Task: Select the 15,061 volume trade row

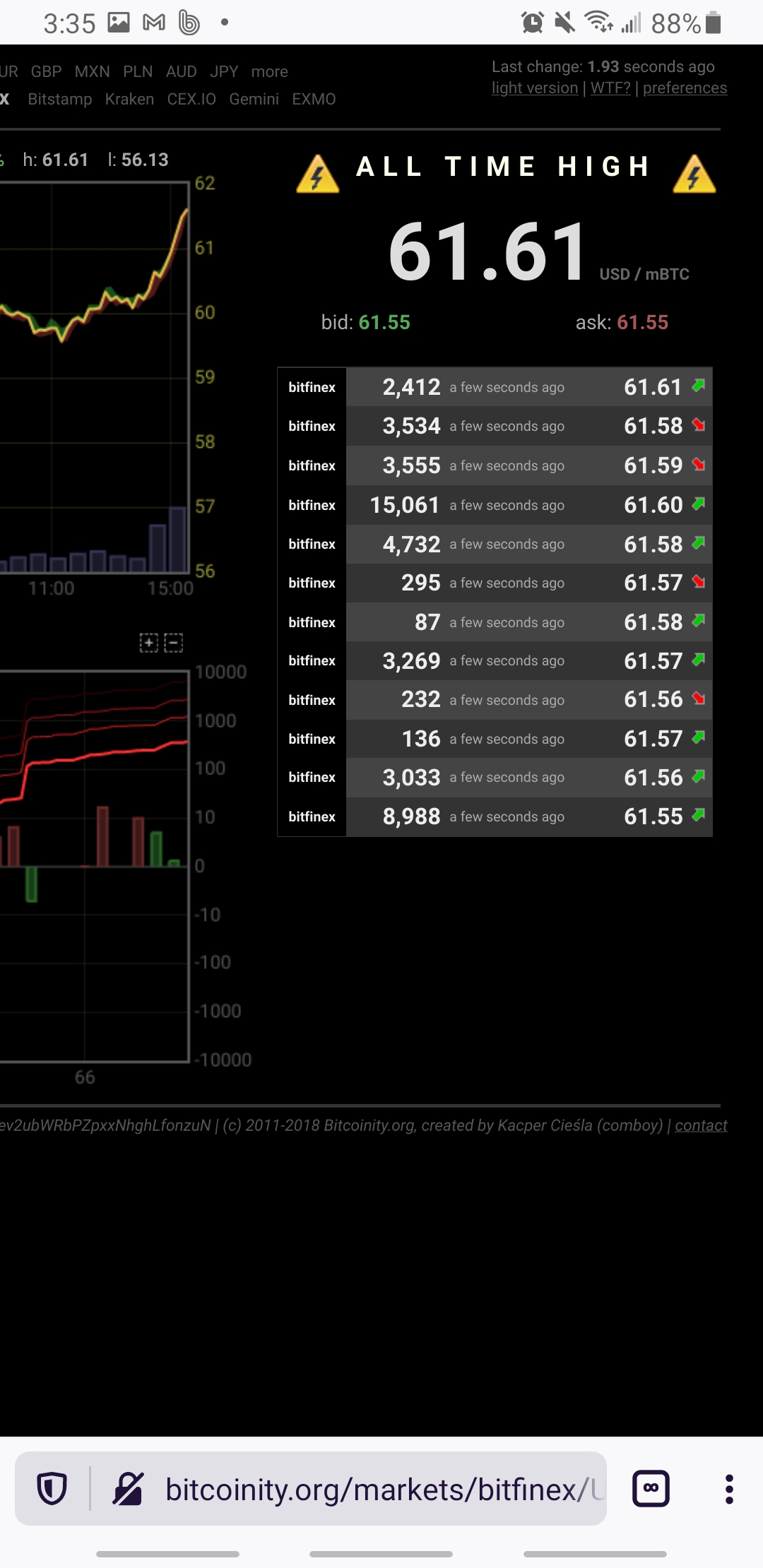Action: click(495, 505)
